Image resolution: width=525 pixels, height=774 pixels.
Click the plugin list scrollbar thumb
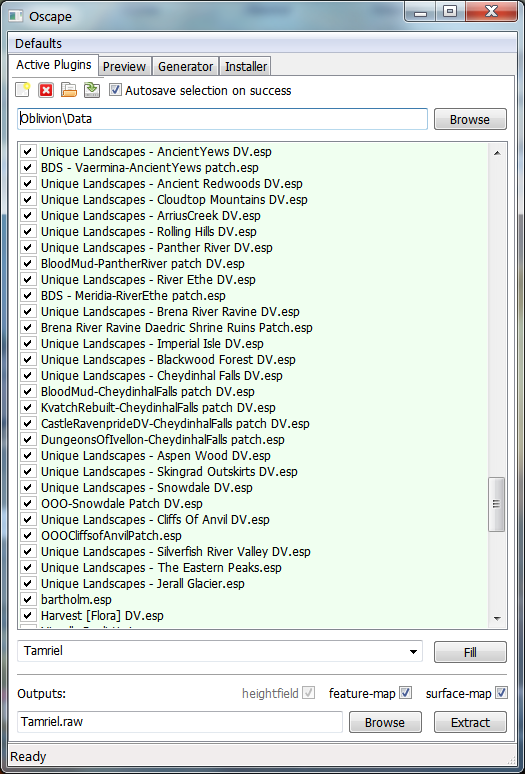point(497,504)
